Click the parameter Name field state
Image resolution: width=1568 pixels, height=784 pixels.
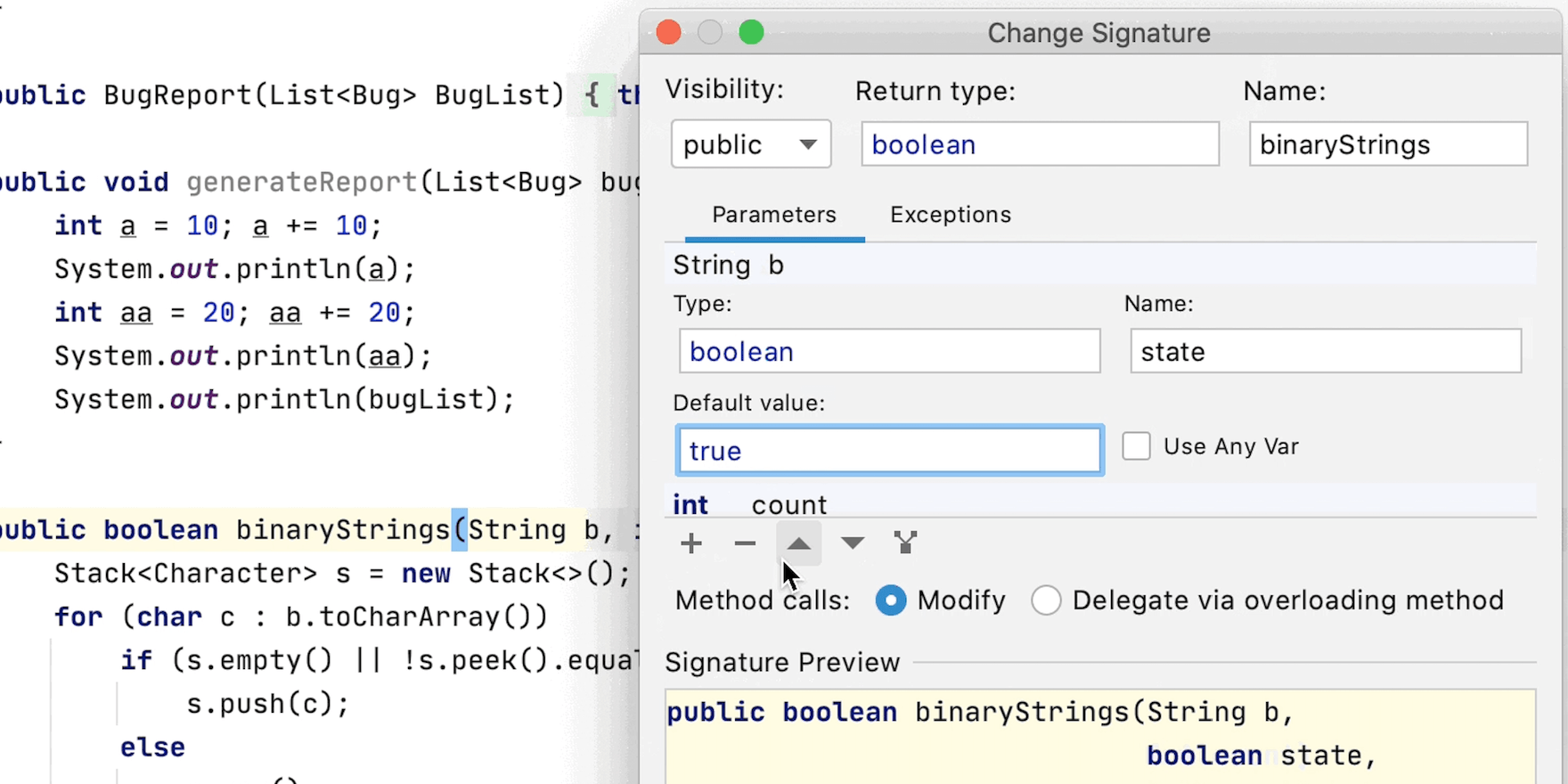coord(1325,352)
